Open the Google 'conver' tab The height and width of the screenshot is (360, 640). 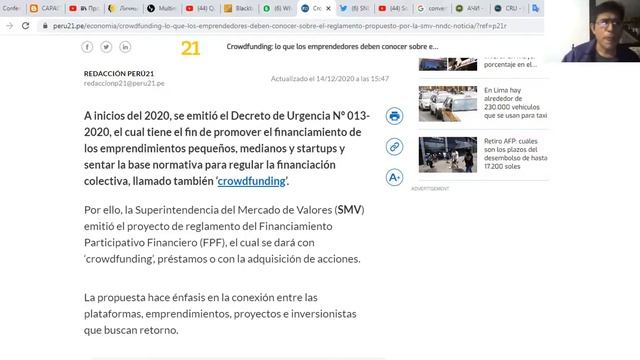click(x=432, y=8)
